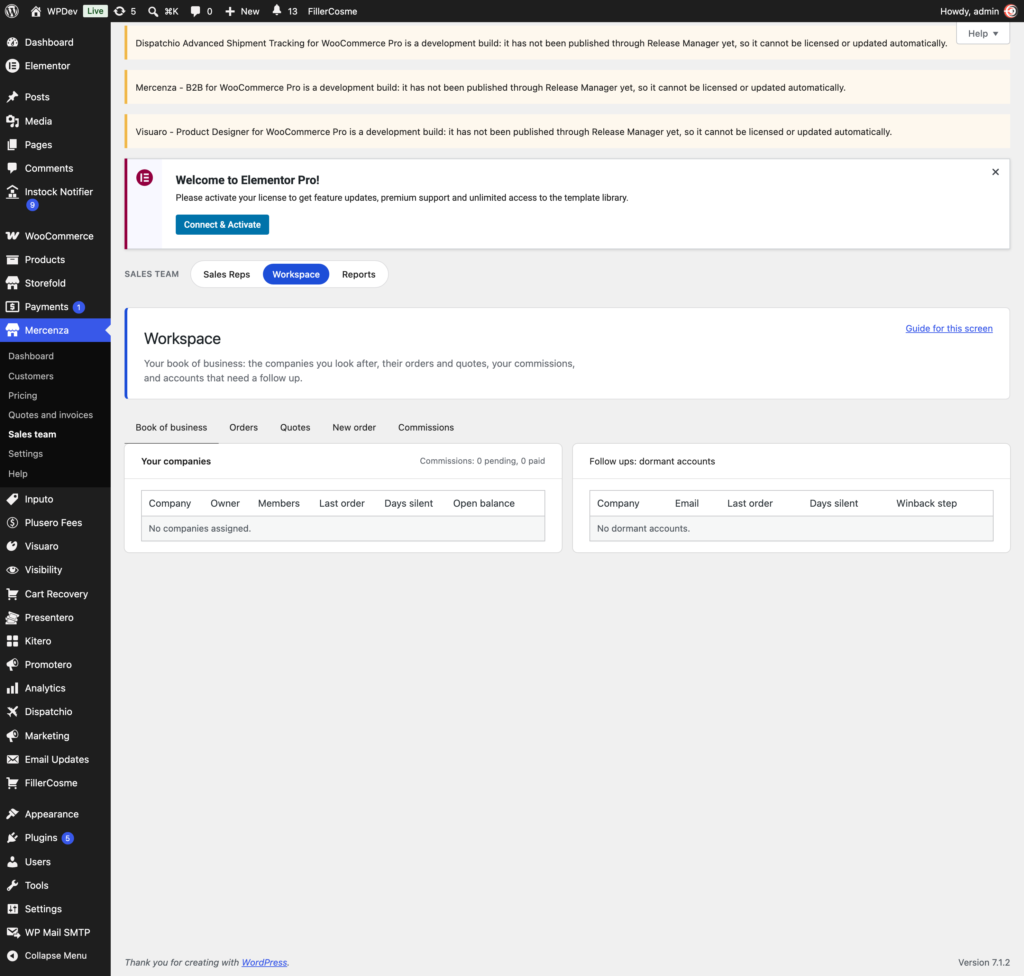Click Days silent header in Your companies
The width and height of the screenshot is (1024, 976).
tap(408, 503)
